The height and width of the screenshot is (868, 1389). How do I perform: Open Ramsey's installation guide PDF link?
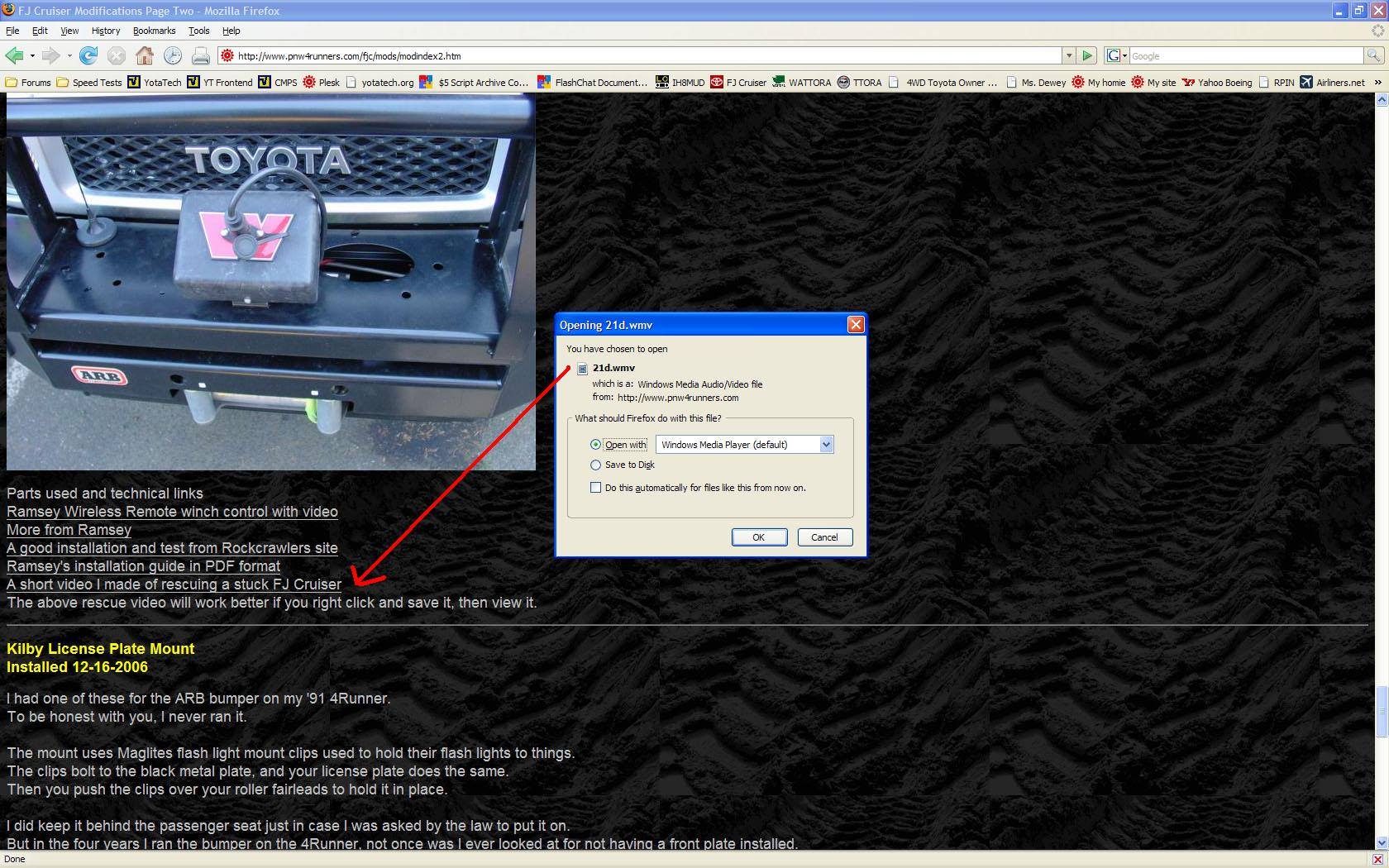click(143, 566)
